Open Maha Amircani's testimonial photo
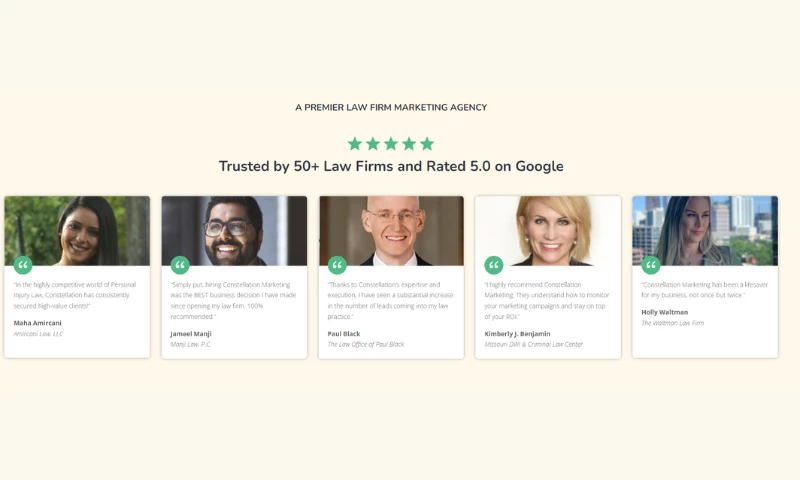The image size is (800, 480). 77,231
